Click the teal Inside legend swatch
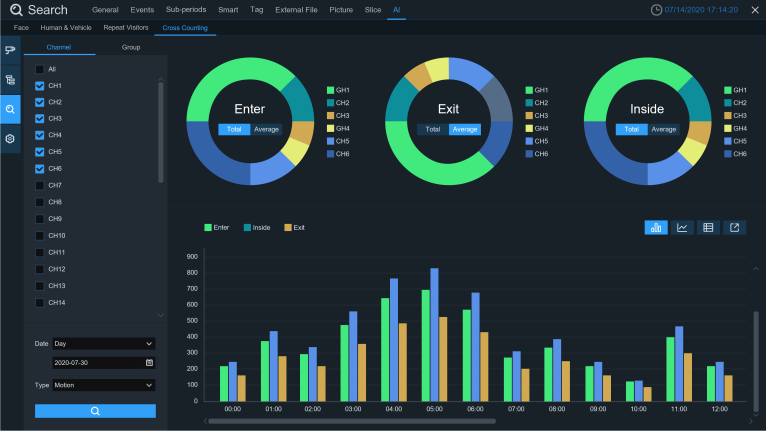Image resolution: width=766 pixels, height=431 pixels. point(247,228)
